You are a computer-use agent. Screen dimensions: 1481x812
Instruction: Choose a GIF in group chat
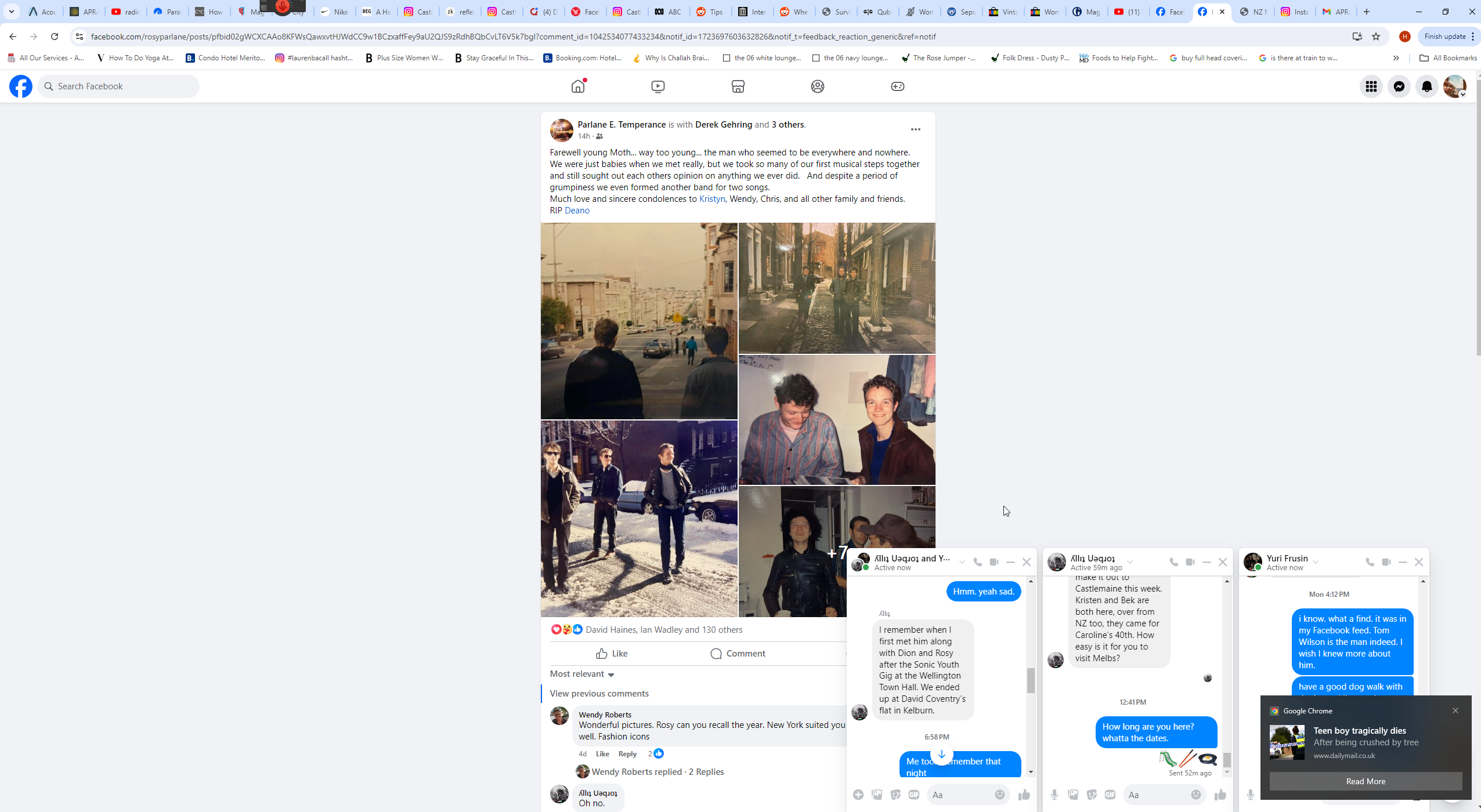914,795
